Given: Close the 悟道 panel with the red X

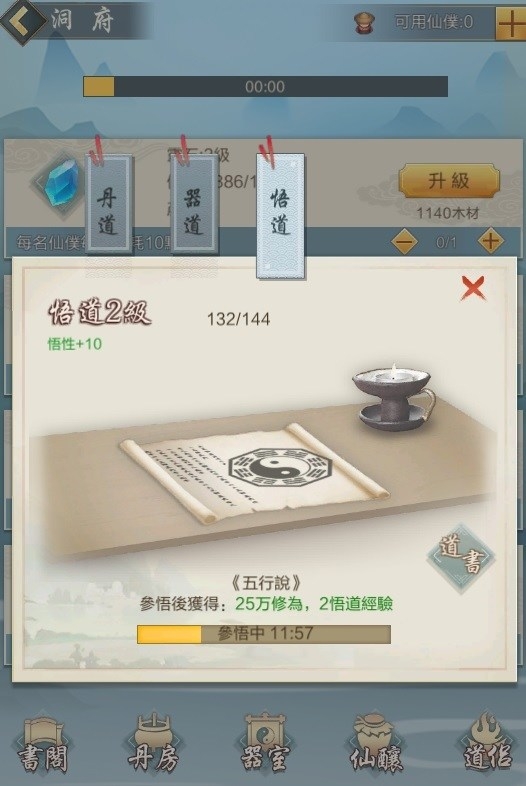Looking at the screenshot, I should point(473,288).
